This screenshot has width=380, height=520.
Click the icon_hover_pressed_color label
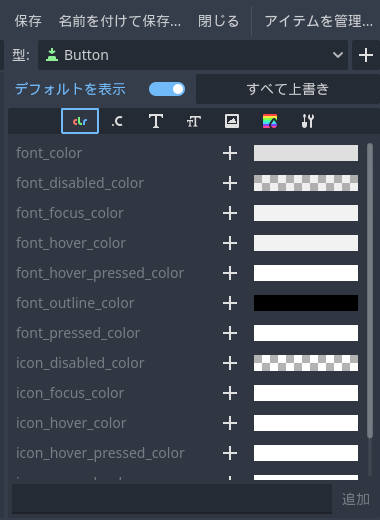point(100,454)
